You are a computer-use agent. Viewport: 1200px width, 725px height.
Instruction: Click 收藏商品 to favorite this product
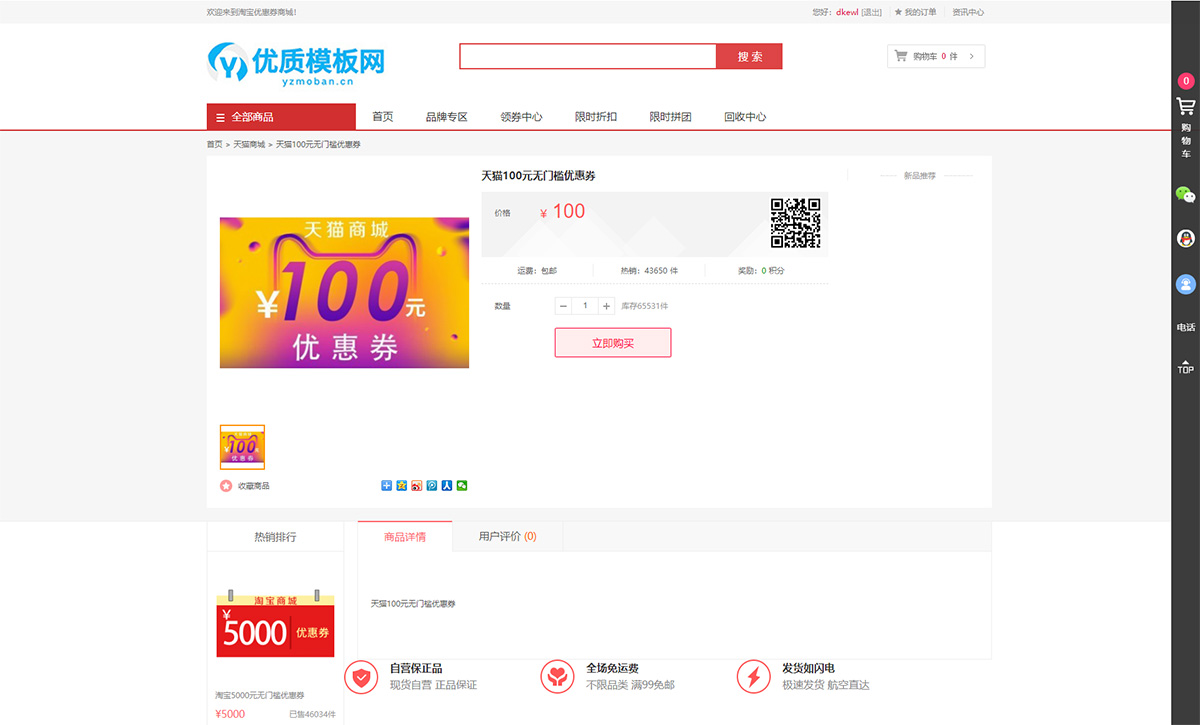tap(245, 486)
